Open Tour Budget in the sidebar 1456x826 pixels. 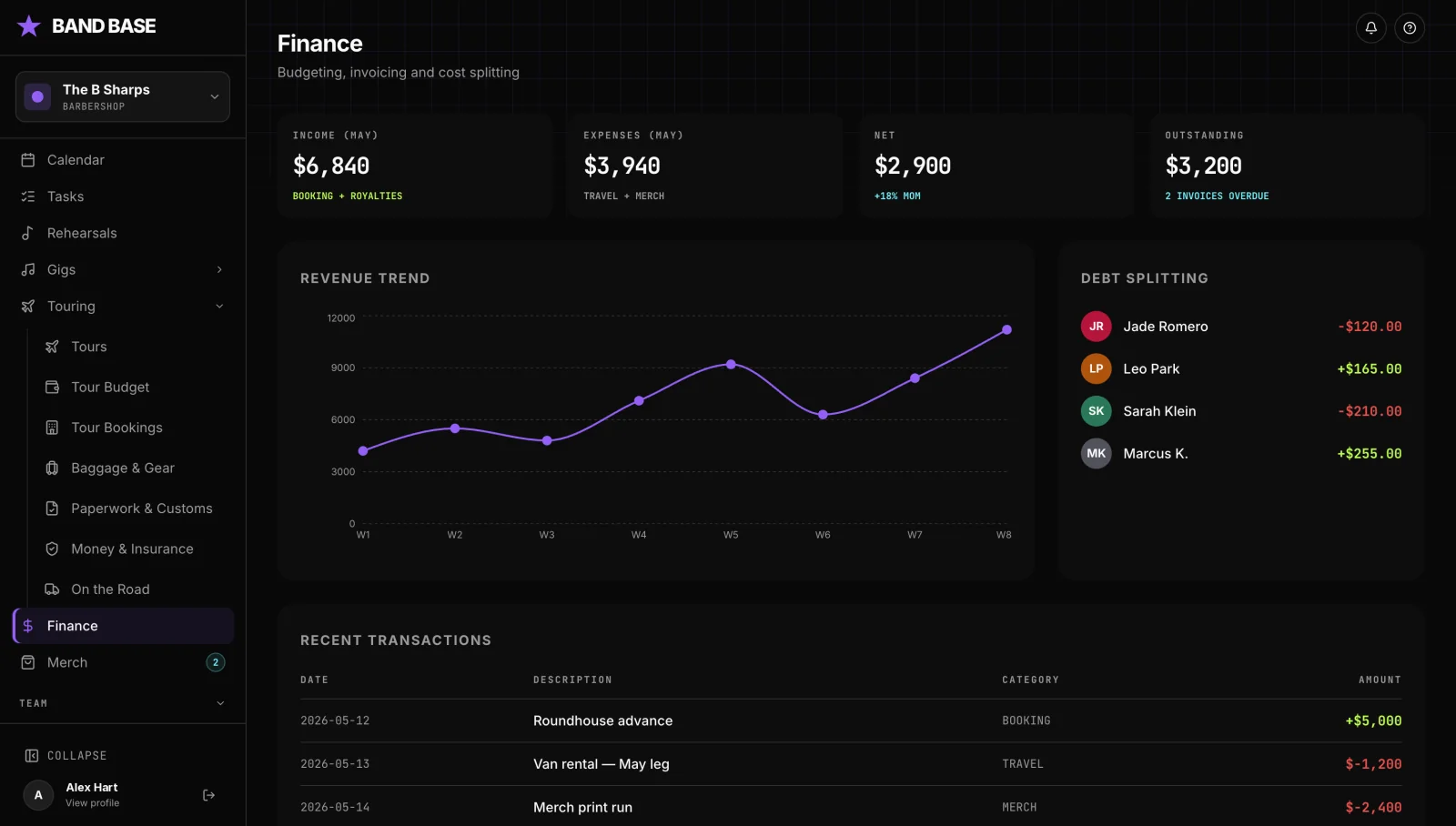(x=135, y=388)
